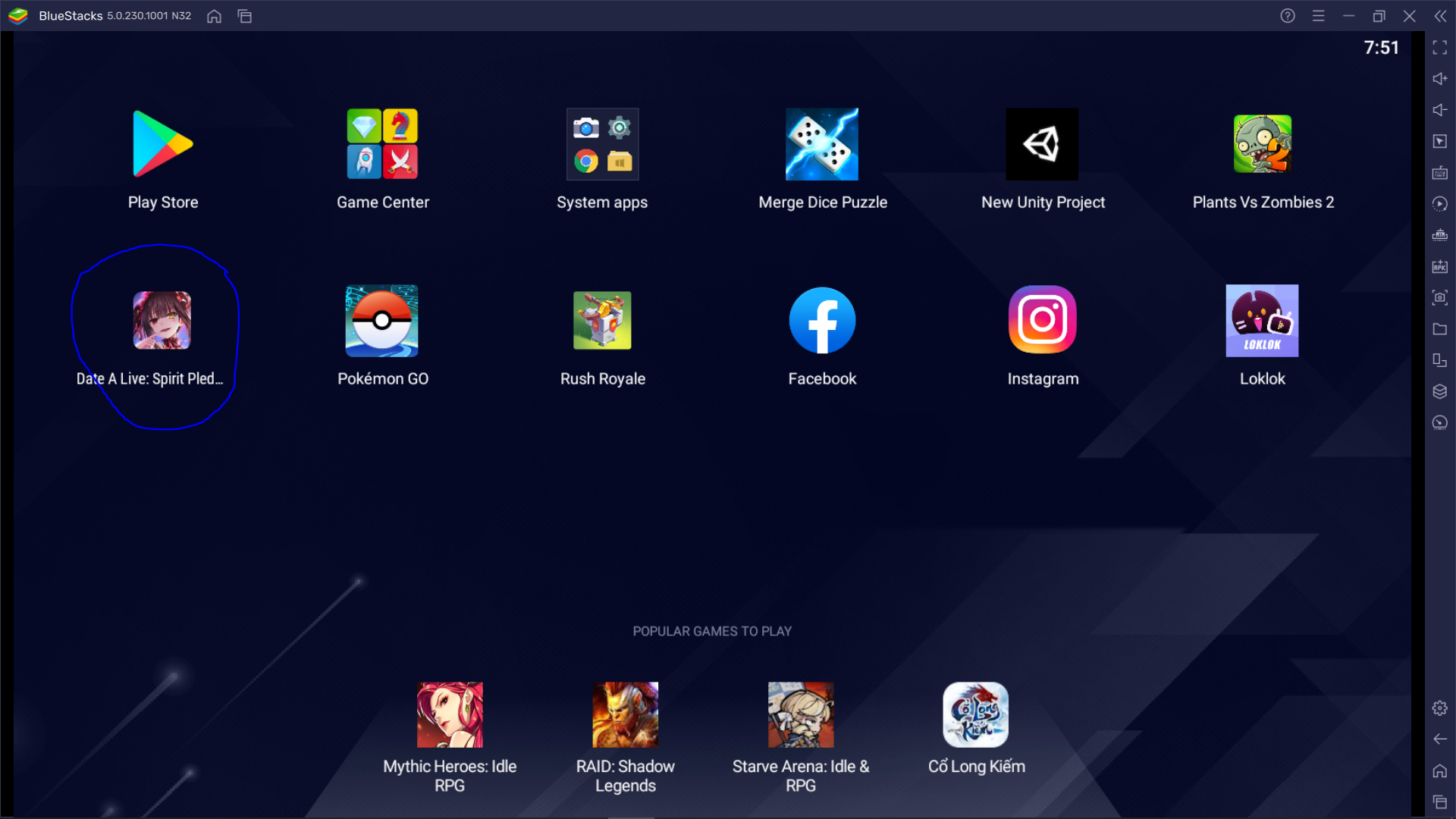The height and width of the screenshot is (819, 1456).
Task: Open keyboard controls icon in sidebar
Action: click(1440, 173)
